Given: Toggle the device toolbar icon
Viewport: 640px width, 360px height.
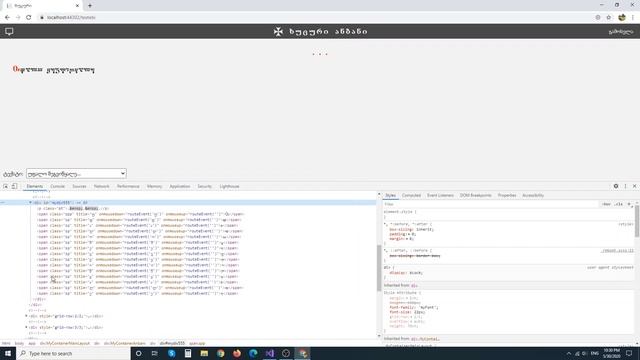Looking at the screenshot, I should [14, 186].
